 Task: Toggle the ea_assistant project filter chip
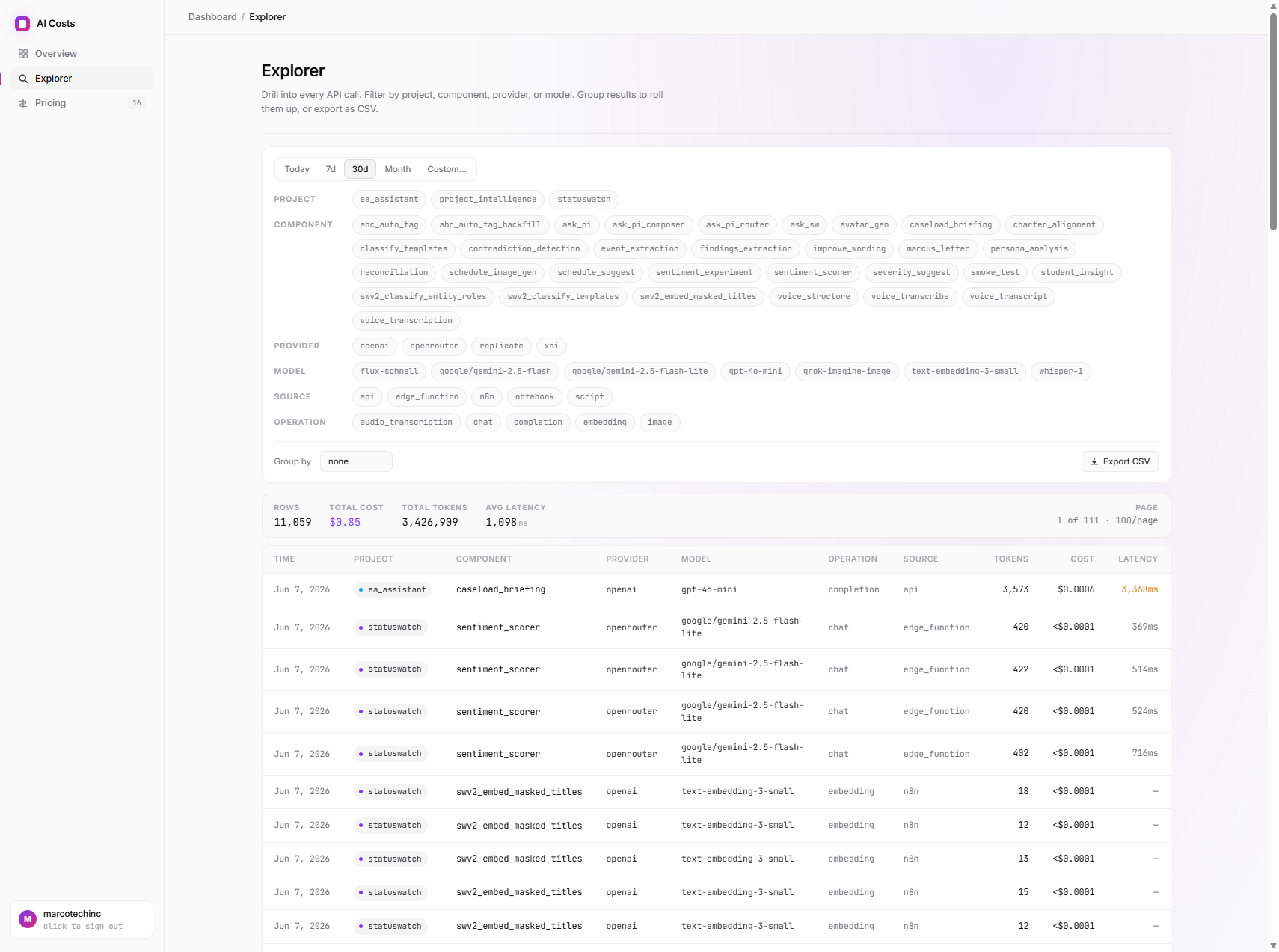point(389,200)
